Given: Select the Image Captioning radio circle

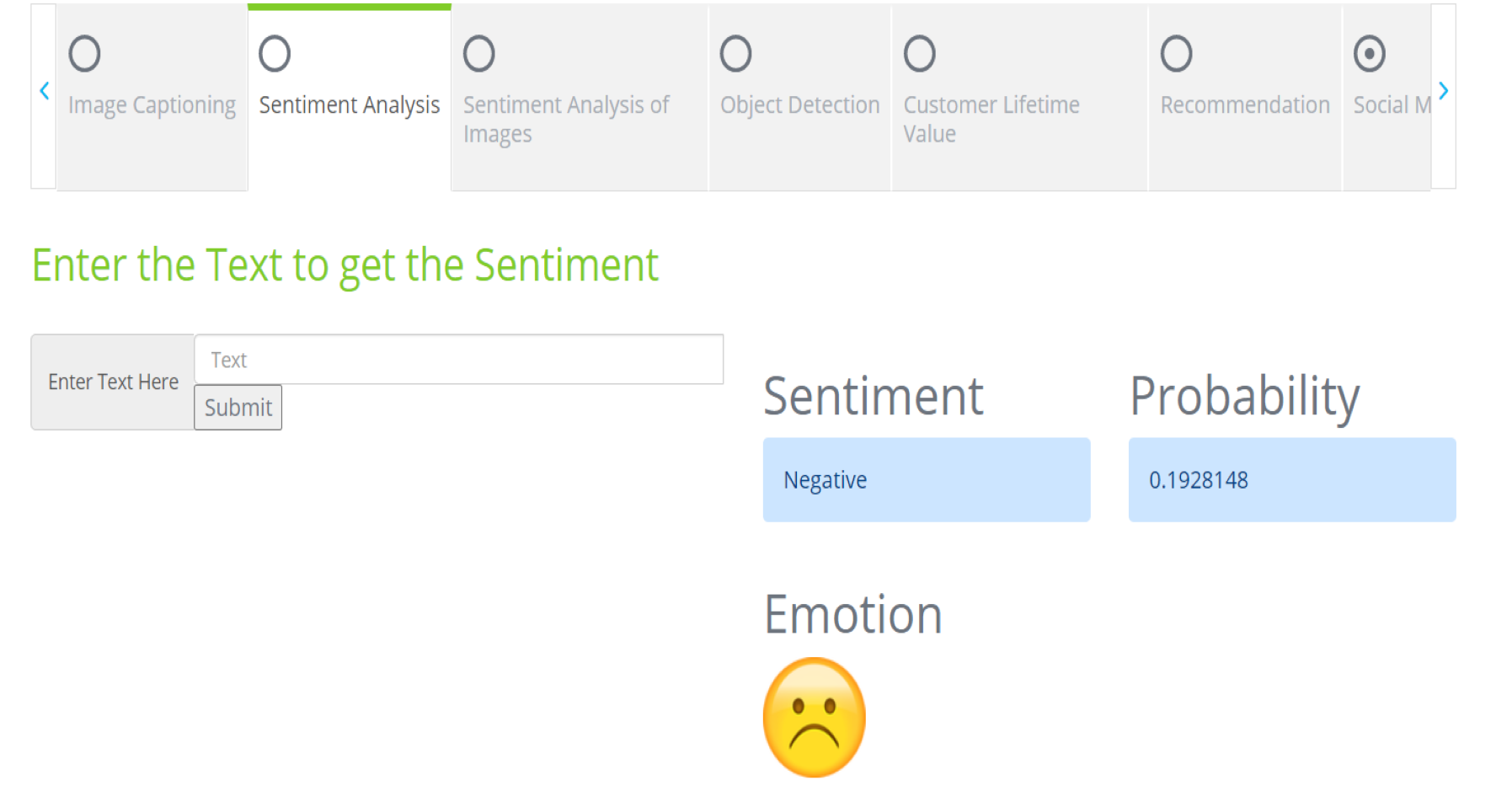Looking at the screenshot, I should click(x=84, y=54).
